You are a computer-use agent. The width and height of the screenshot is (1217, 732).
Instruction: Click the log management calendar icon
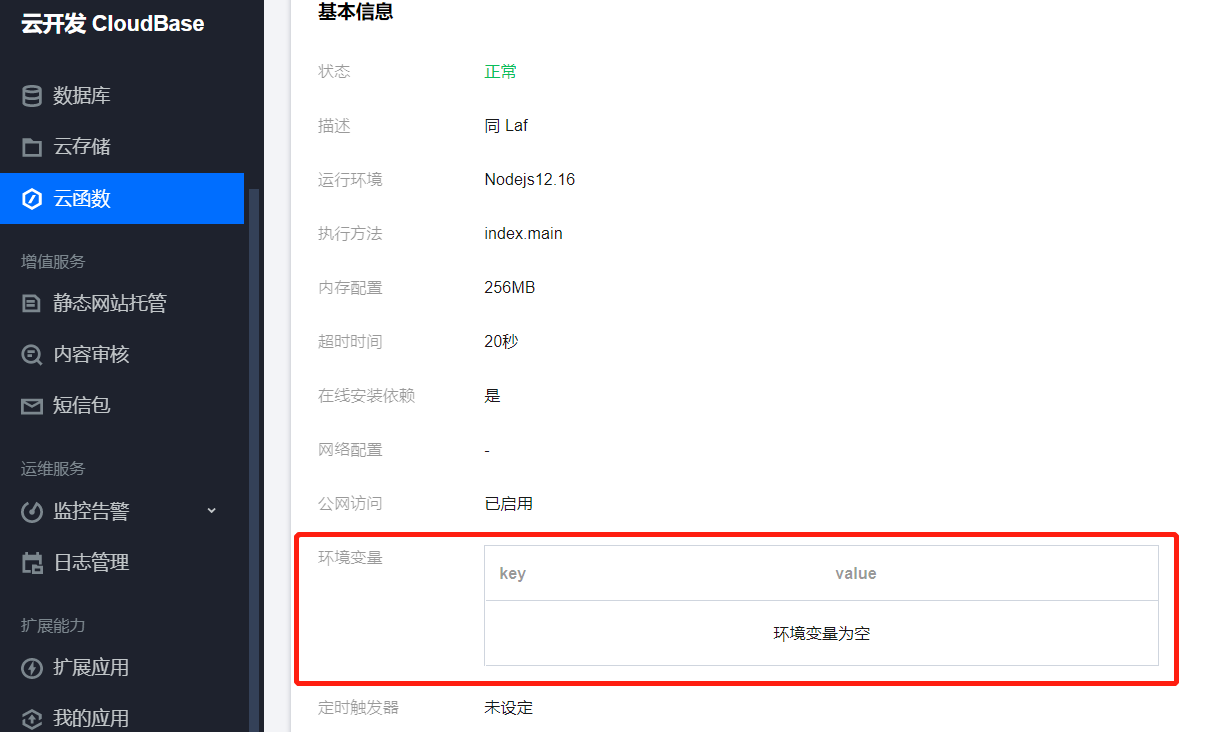(x=32, y=562)
